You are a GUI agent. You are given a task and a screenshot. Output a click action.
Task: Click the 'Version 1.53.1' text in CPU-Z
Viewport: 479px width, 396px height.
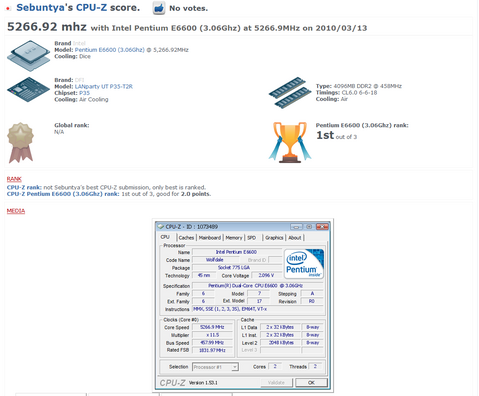point(203,383)
